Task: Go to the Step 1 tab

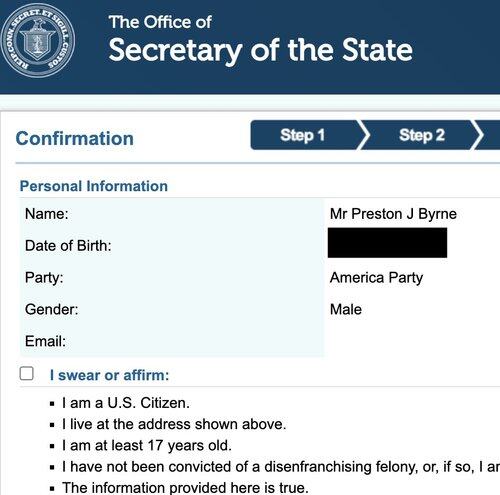Action: click(x=305, y=135)
